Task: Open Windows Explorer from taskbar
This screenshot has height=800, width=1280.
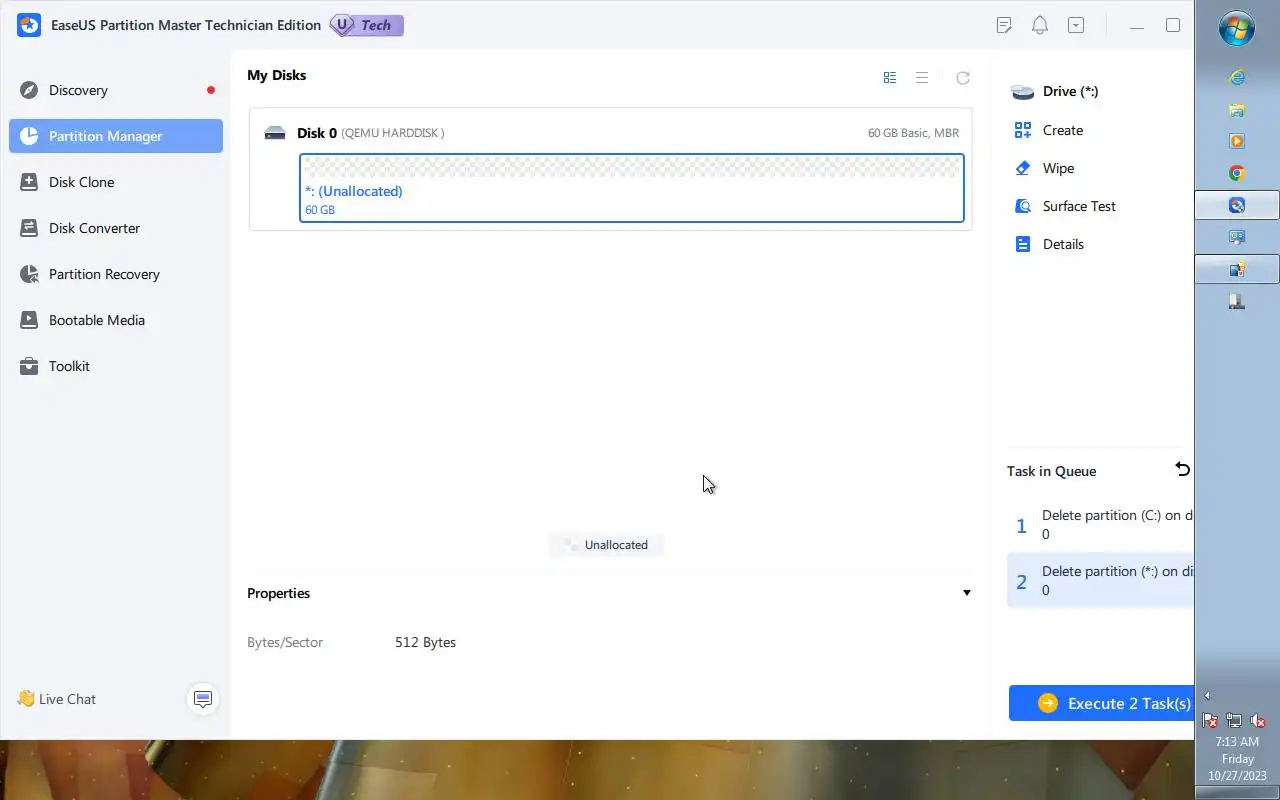Action: point(1237,109)
